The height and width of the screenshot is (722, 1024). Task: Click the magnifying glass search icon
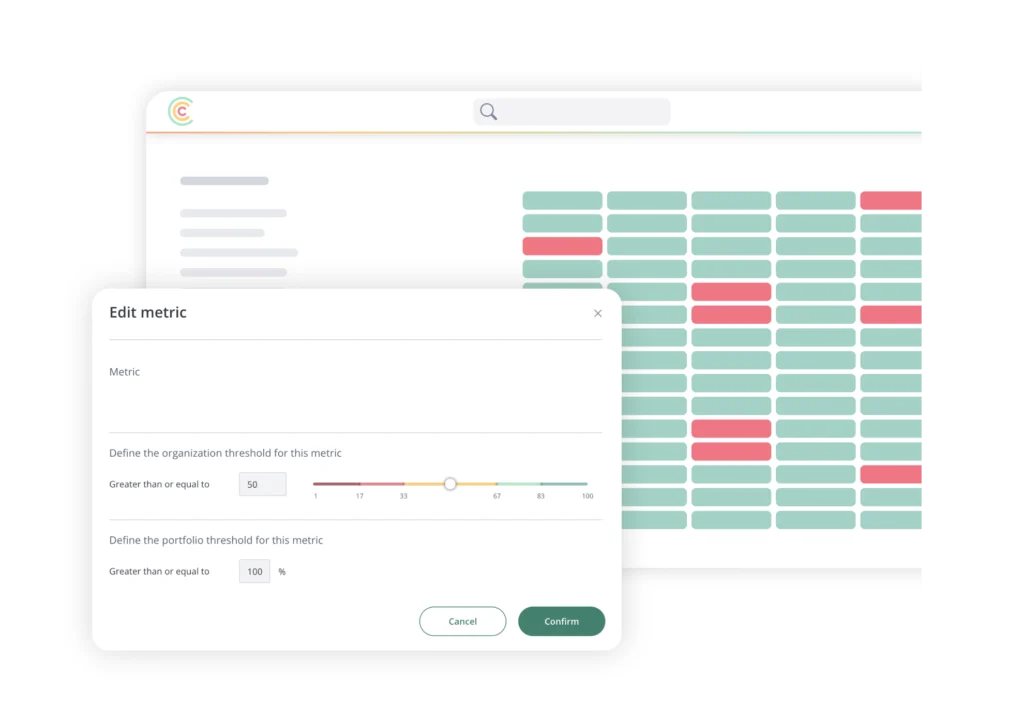tap(488, 111)
